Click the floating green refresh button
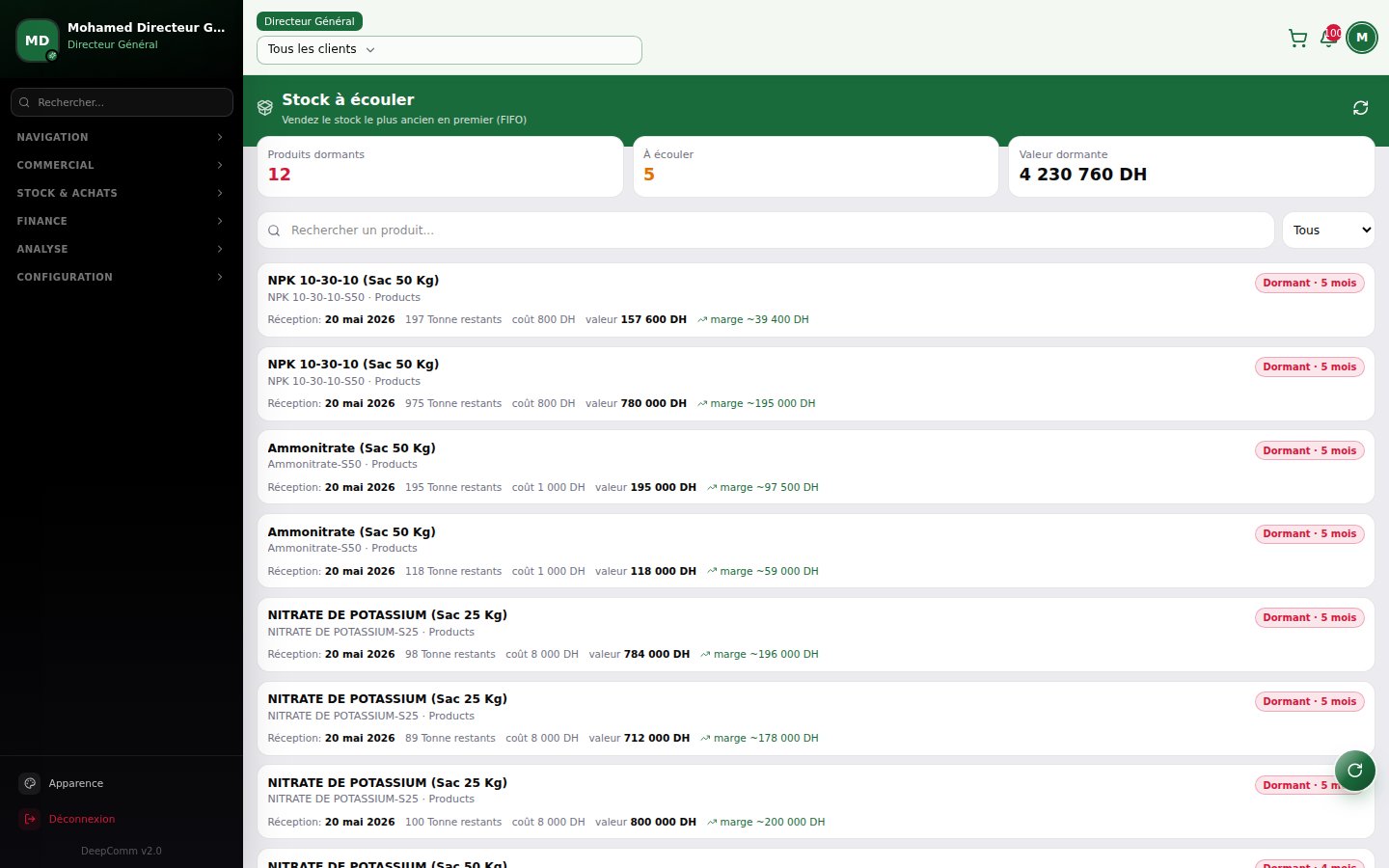Viewport: 1389px width, 868px height. (x=1355, y=770)
